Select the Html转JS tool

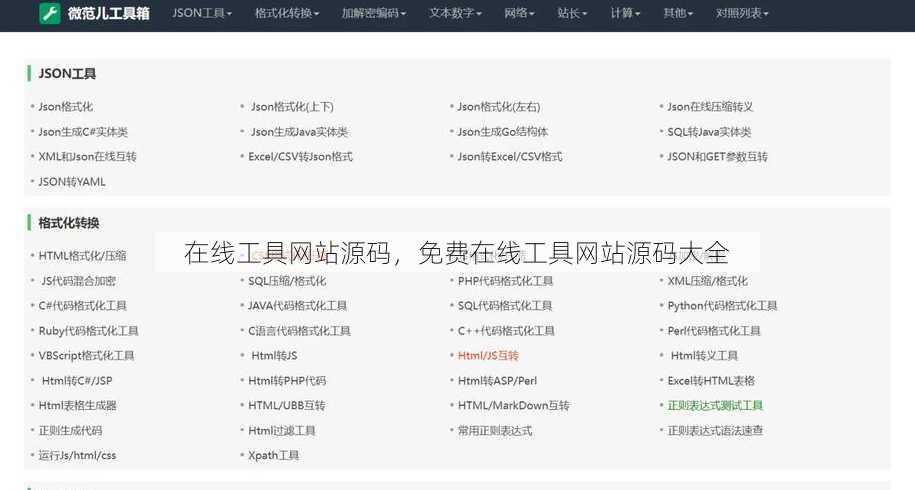(274, 355)
